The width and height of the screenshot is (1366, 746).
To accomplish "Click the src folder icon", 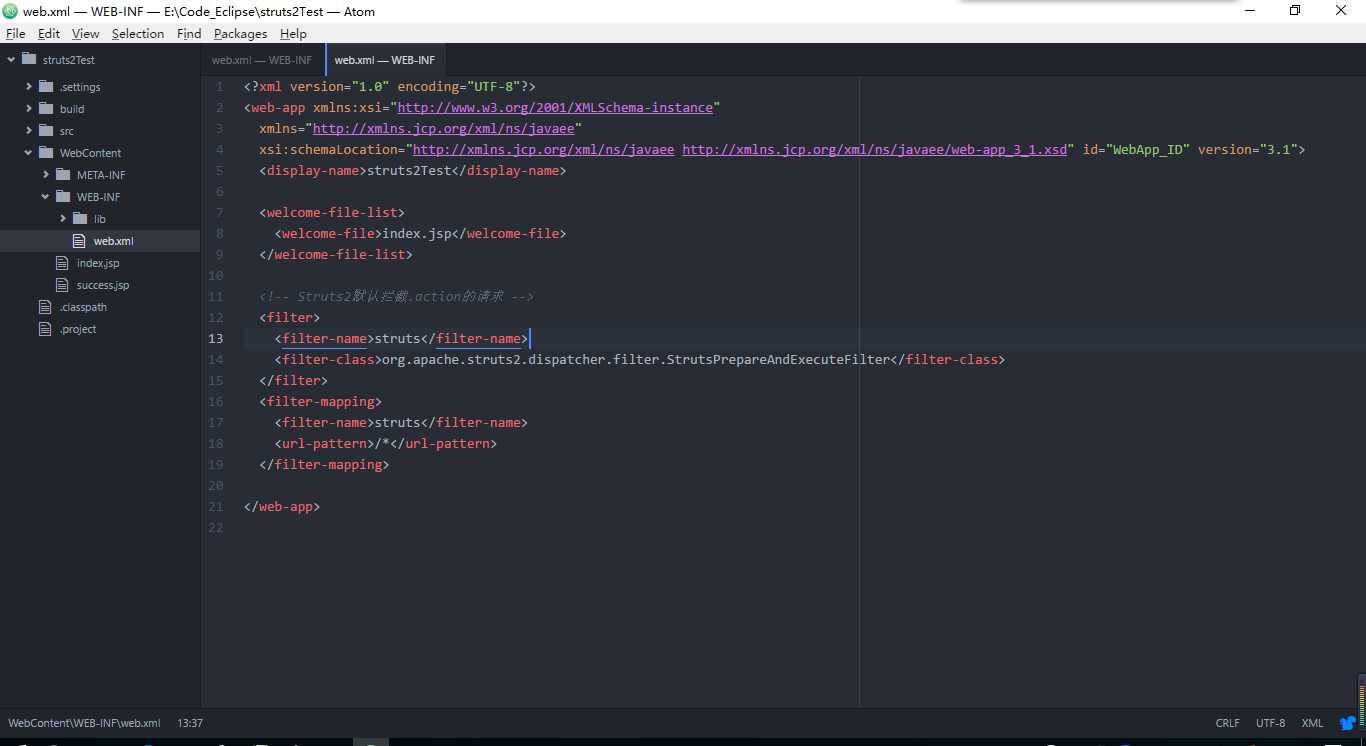I will coord(46,130).
